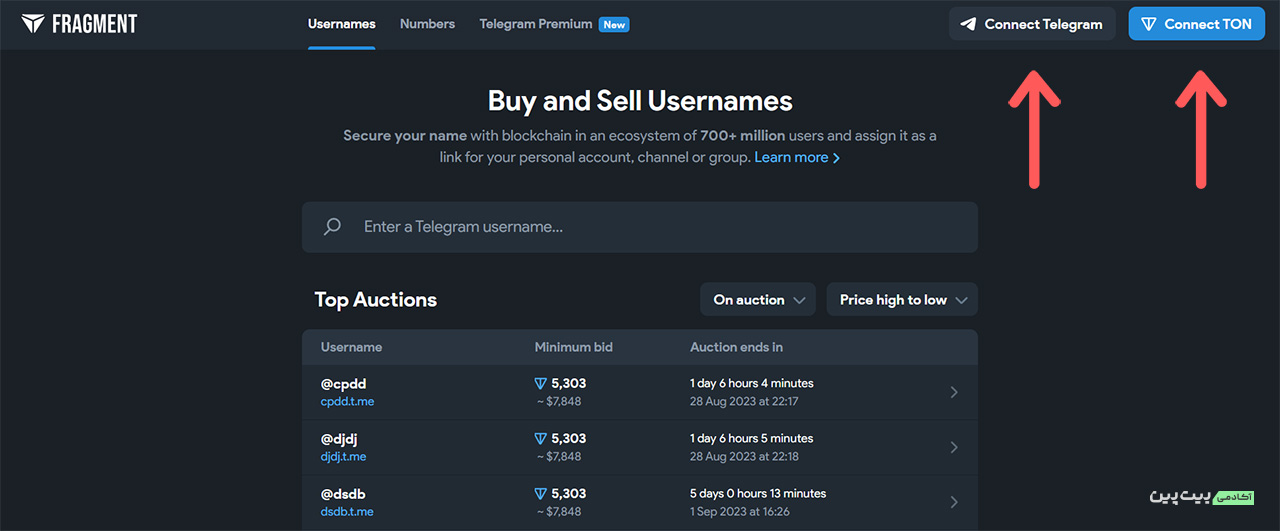
Task: Open the Learn more link
Action: (797, 157)
